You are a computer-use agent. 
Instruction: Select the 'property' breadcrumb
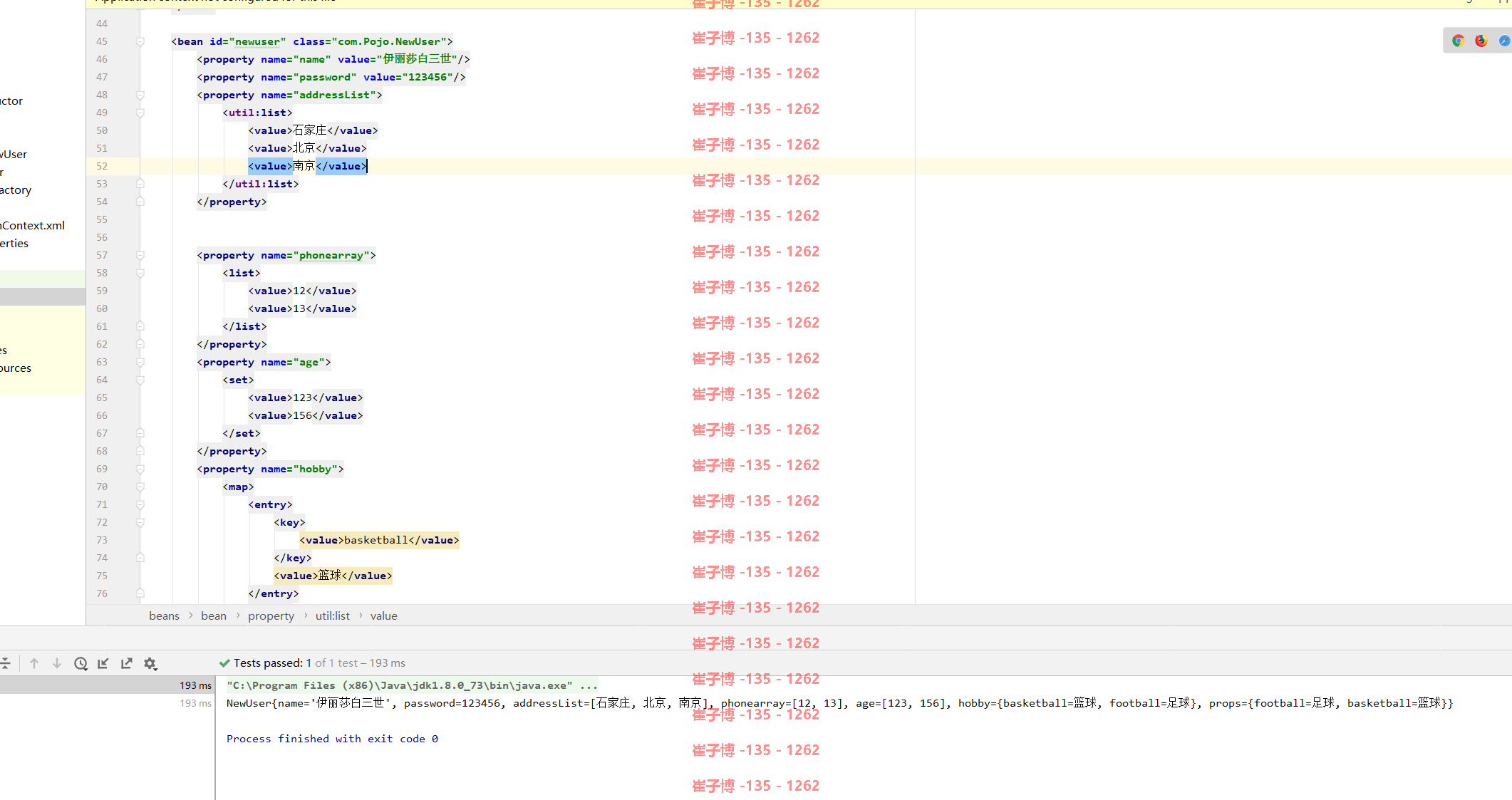pyautogui.click(x=271, y=615)
